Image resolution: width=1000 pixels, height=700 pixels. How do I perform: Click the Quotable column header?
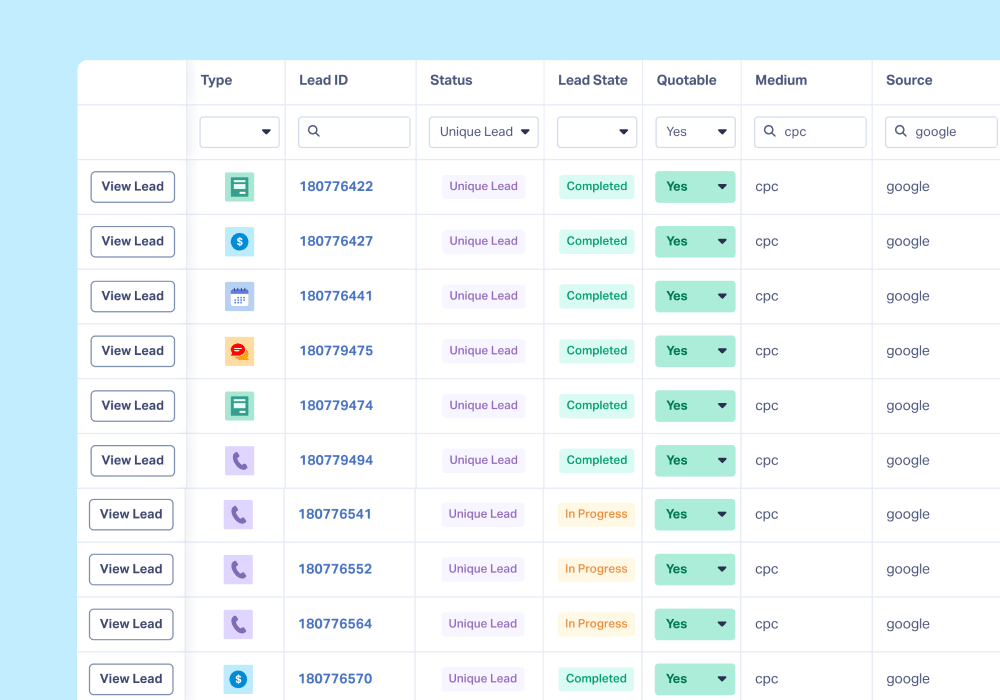[x=686, y=80]
